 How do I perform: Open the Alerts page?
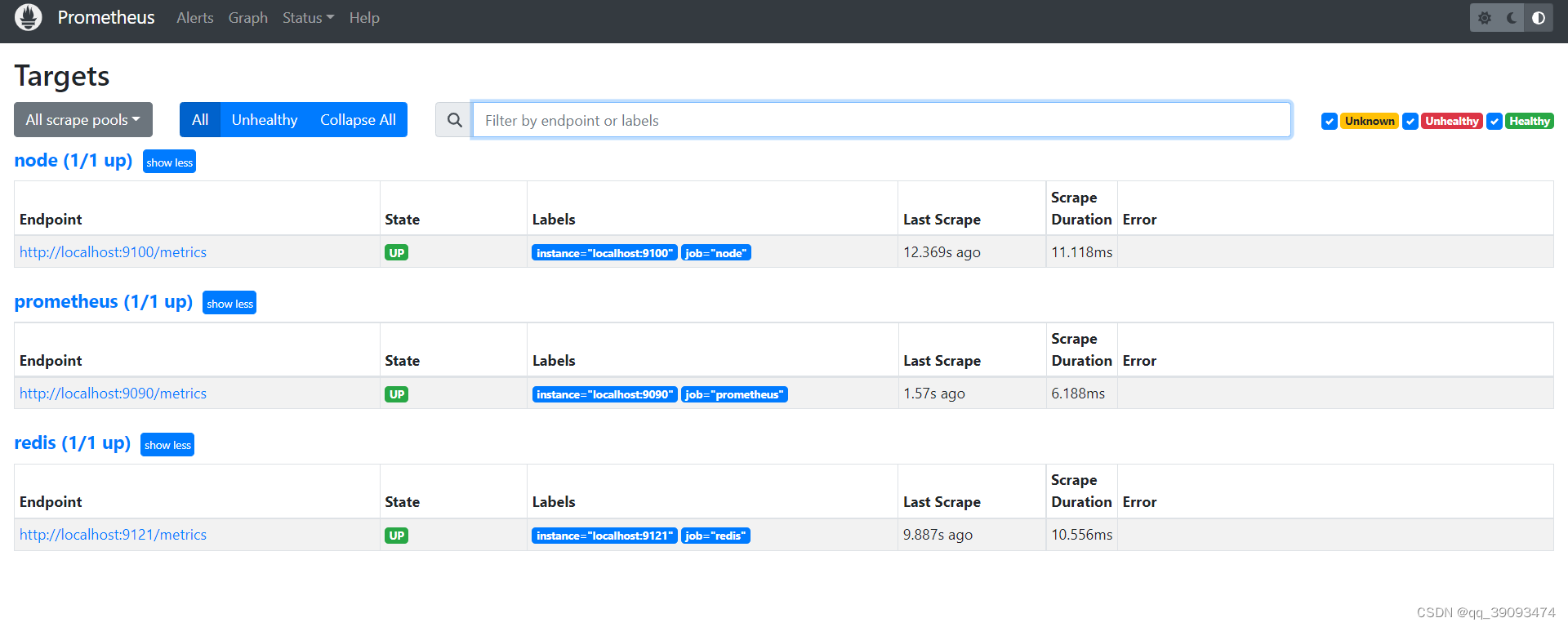[195, 18]
